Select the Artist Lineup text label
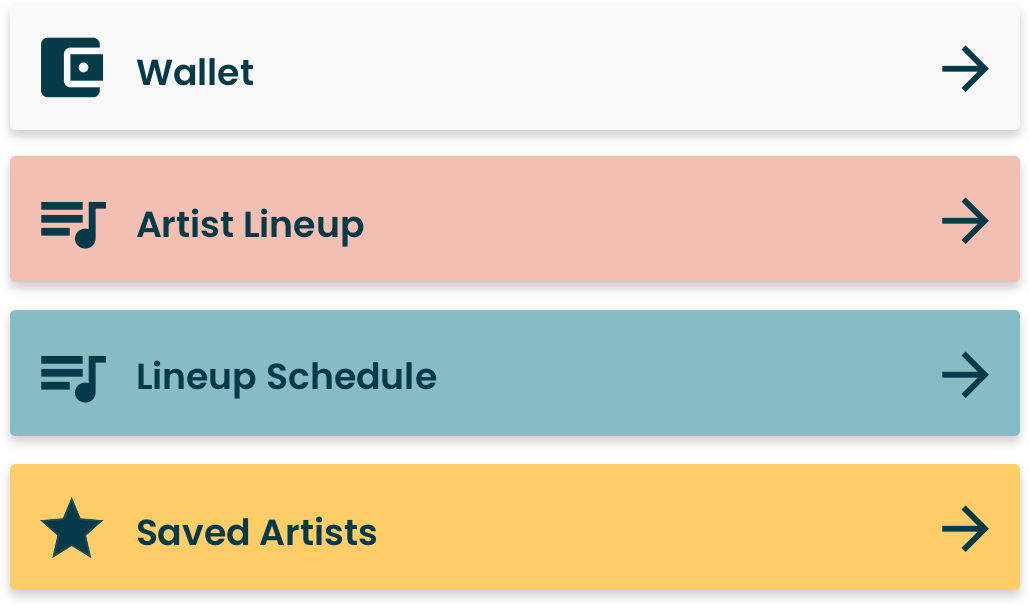The height and width of the screenshot is (606, 1030). [x=250, y=227]
